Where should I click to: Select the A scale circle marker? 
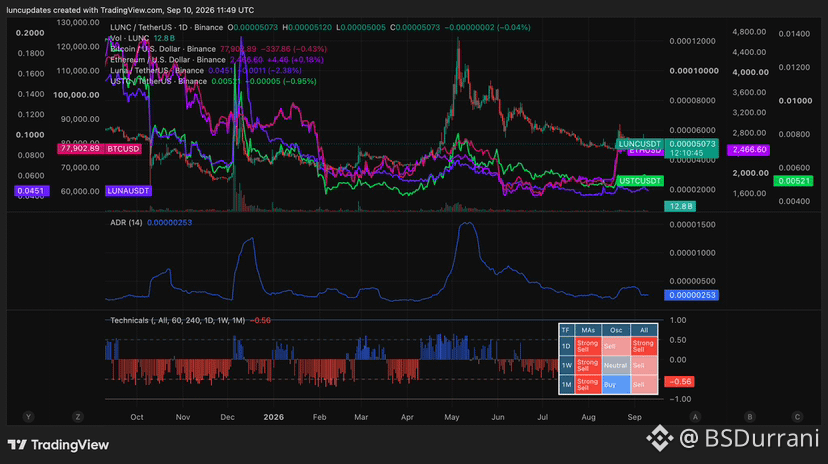tap(695, 417)
